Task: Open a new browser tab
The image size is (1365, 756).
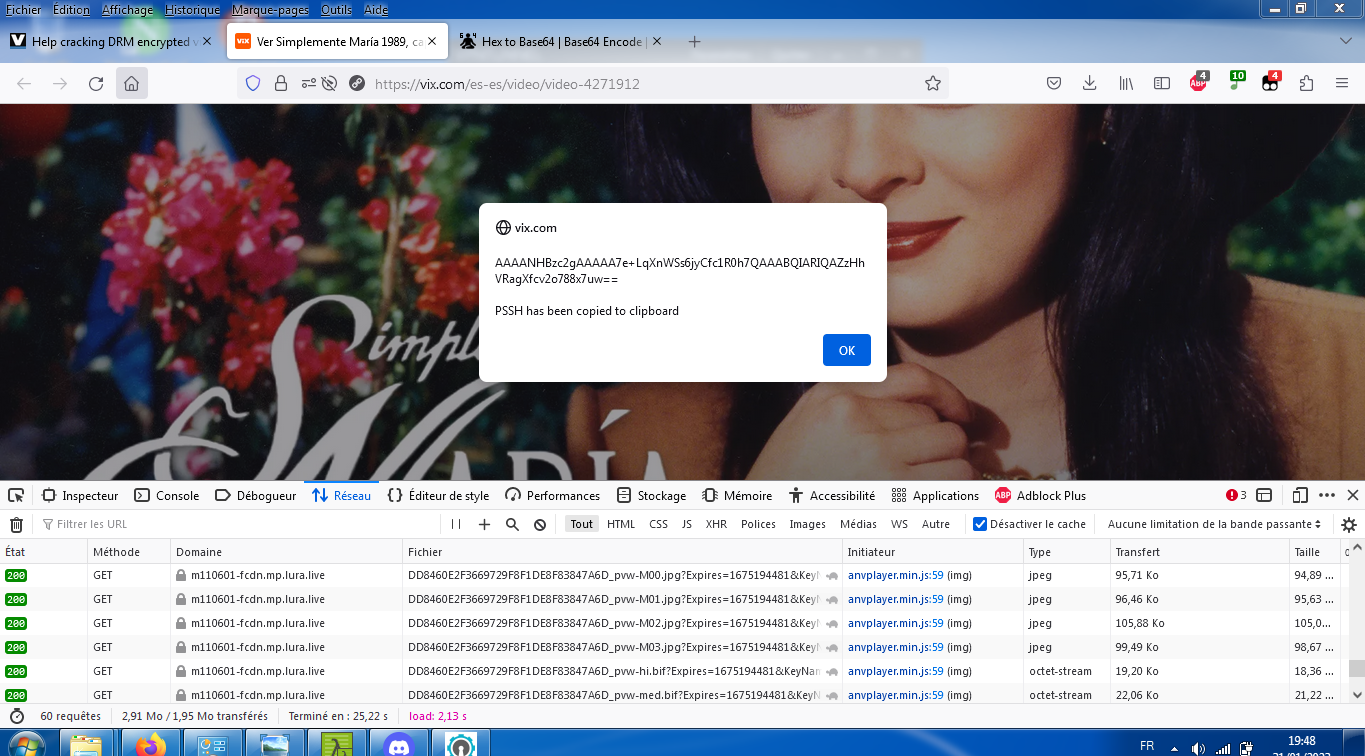Action: click(695, 42)
